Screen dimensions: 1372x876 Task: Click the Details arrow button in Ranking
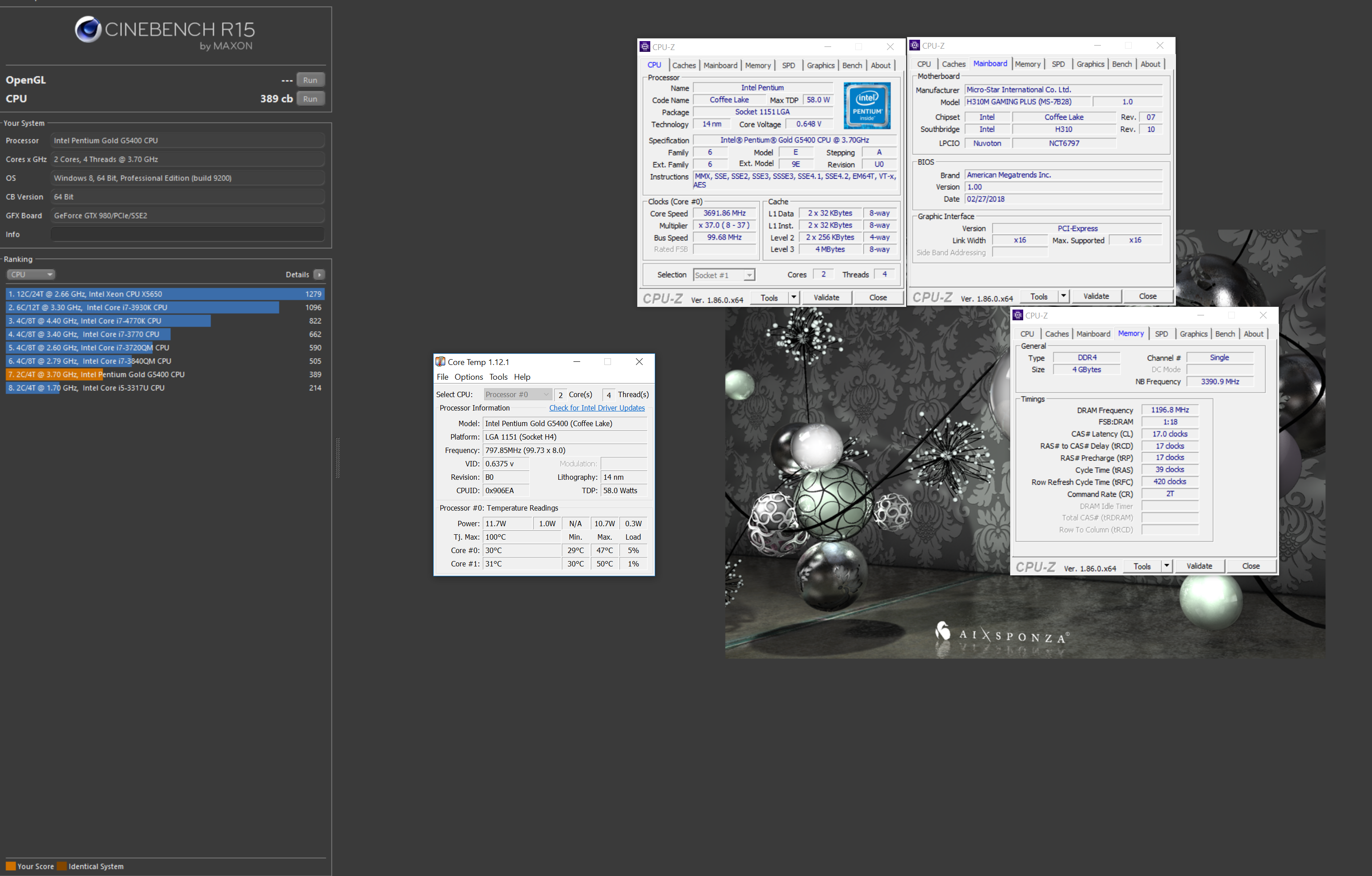[319, 274]
